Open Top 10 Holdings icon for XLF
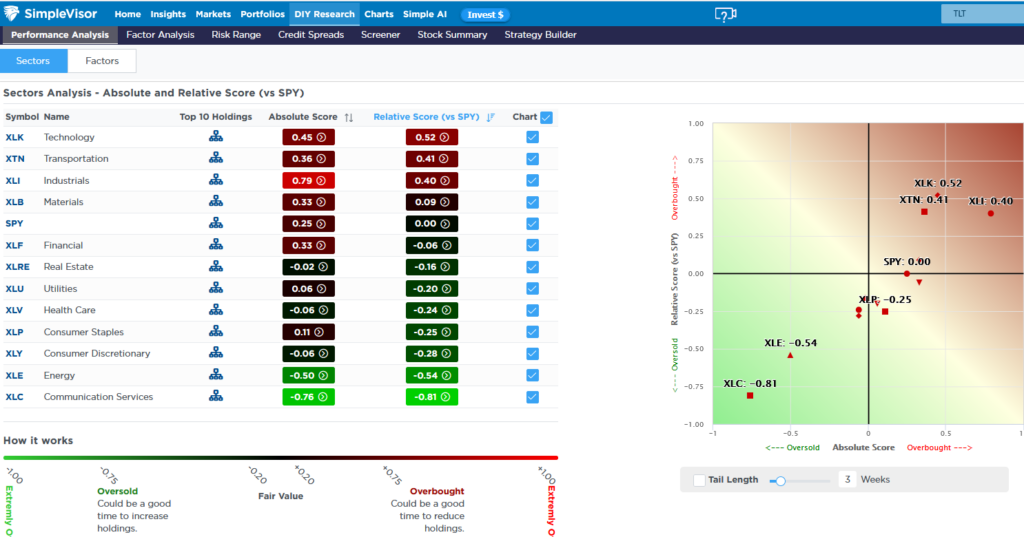The image size is (1024, 537). 216,244
